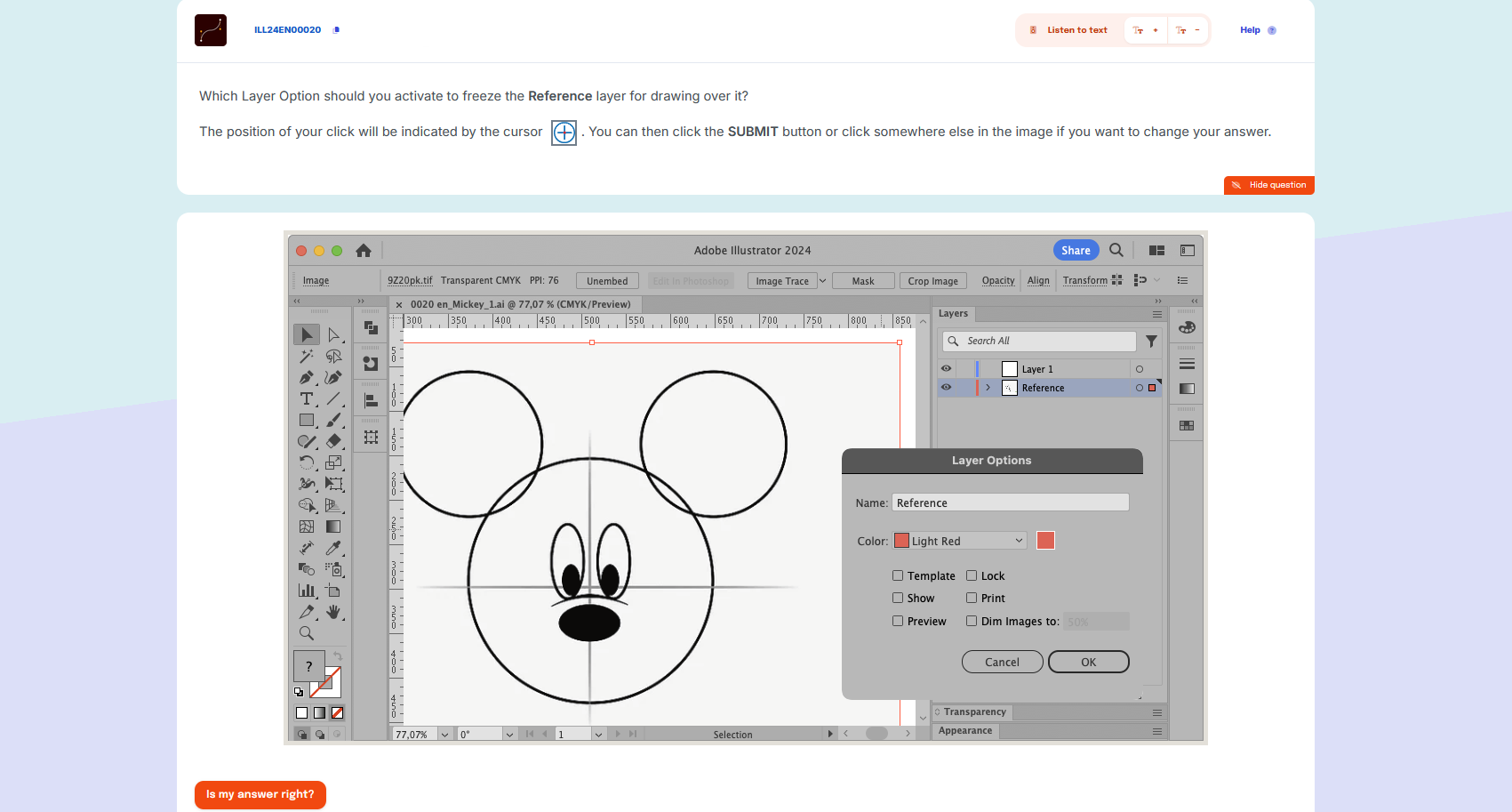Pick the Eyedropper tool
The width and height of the screenshot is (1512, 812).
pos(333,548)
